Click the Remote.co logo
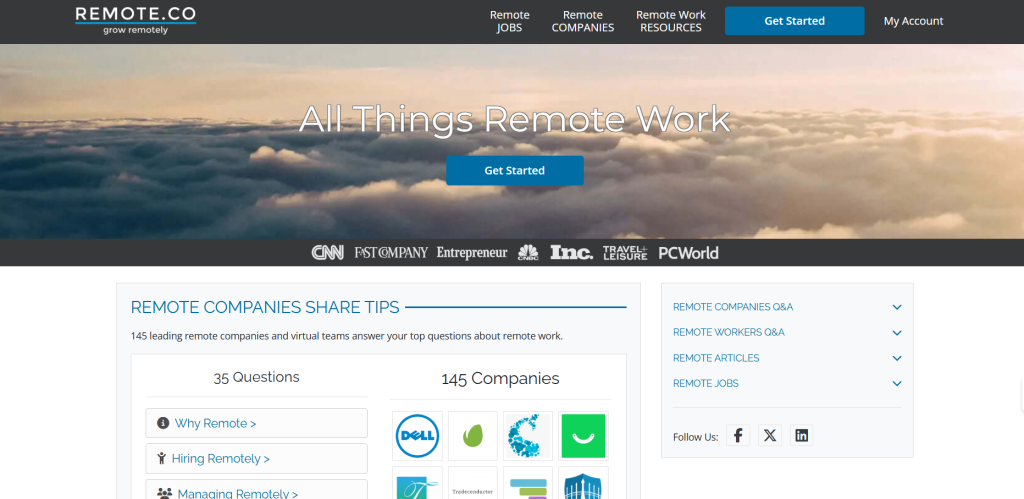The height and width of the screenshot is (499, 1024). tap(135, 20)
